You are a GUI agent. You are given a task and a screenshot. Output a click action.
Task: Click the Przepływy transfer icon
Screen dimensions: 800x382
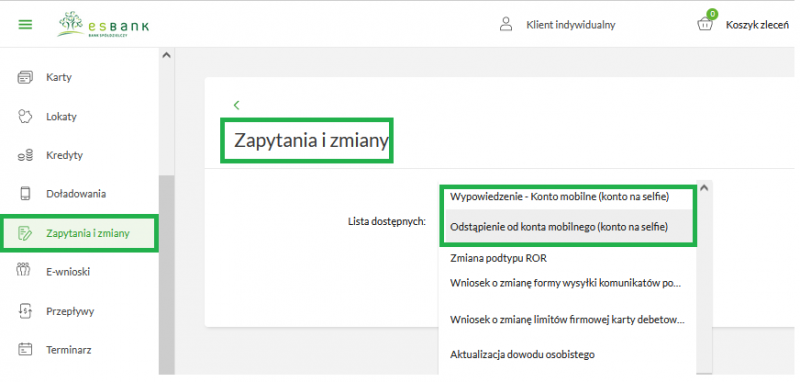[25, 311]
